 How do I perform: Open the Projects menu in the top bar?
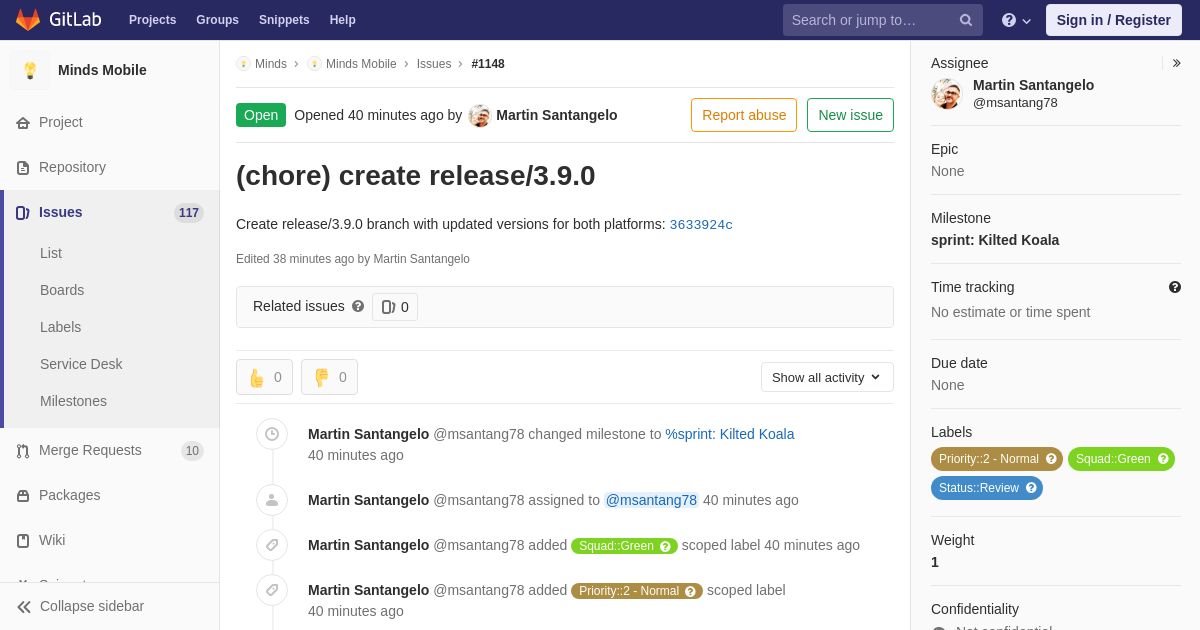point(152,20)
